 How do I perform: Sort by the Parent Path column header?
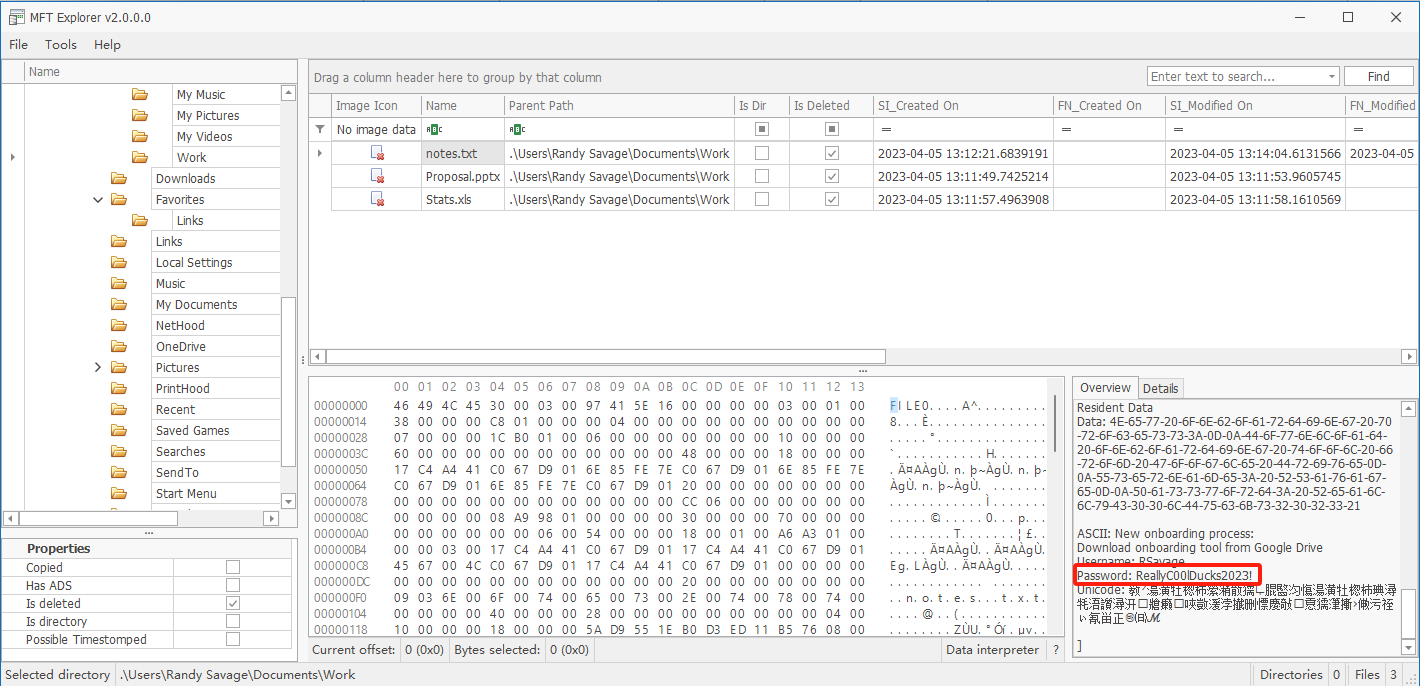619,106
